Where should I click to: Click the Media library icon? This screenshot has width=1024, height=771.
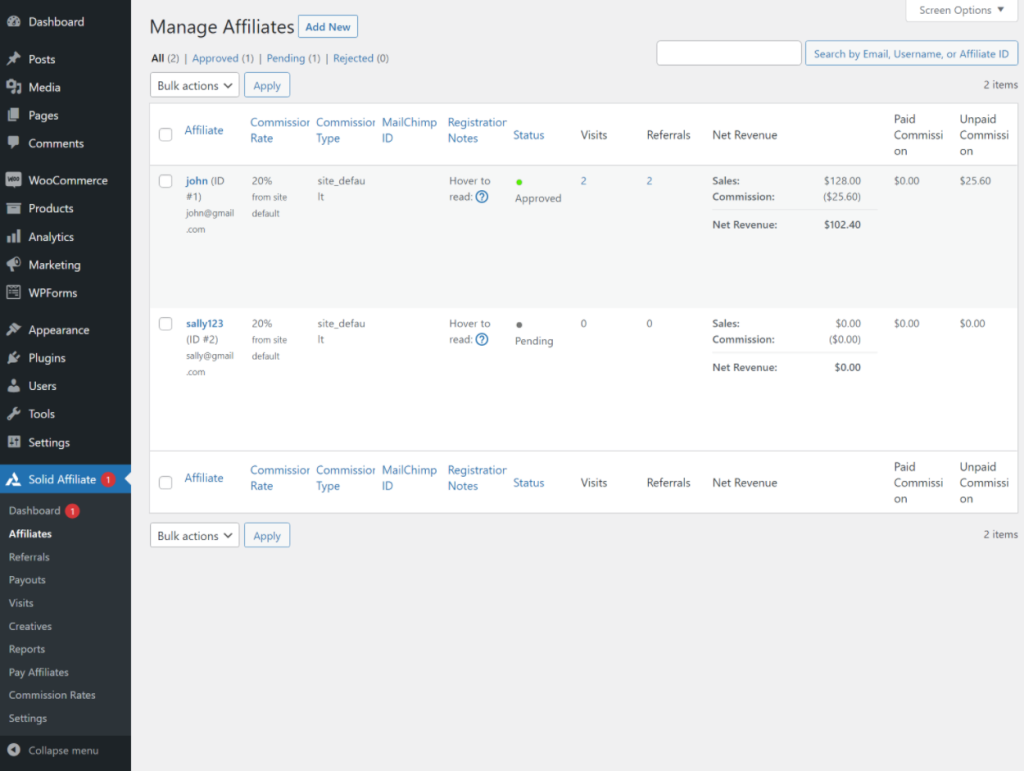tap(14, 87)
